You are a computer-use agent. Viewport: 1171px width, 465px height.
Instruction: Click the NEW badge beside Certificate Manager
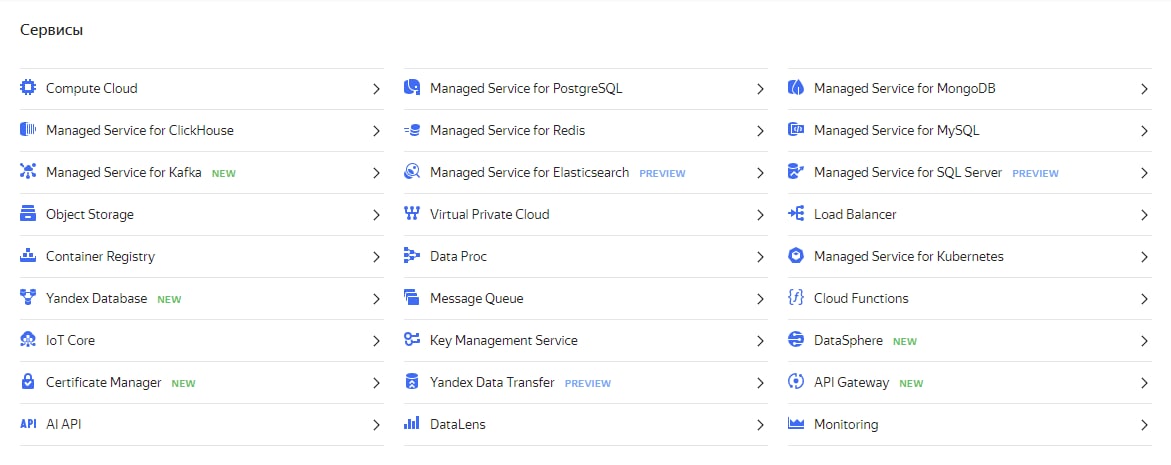coord(183,384)
